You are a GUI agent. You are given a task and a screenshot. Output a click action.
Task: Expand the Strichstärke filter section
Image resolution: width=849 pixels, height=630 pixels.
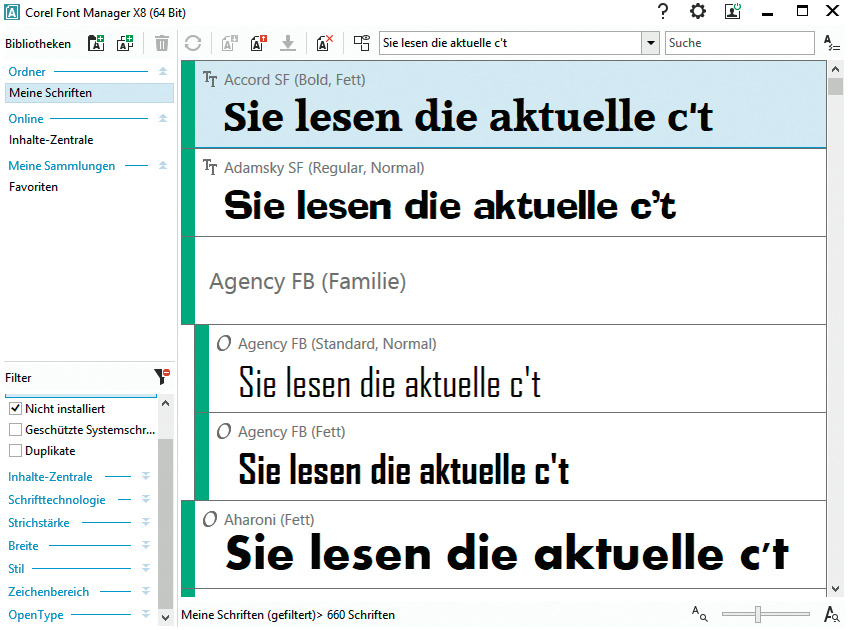[145, 522]
